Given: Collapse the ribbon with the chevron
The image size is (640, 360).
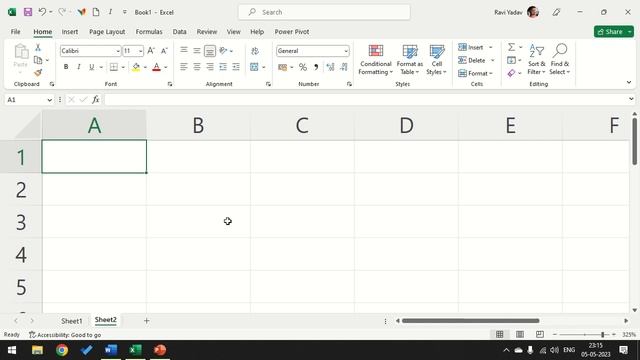Looking at the screenshot, I should pyautogui.click(x=629, y=82).
